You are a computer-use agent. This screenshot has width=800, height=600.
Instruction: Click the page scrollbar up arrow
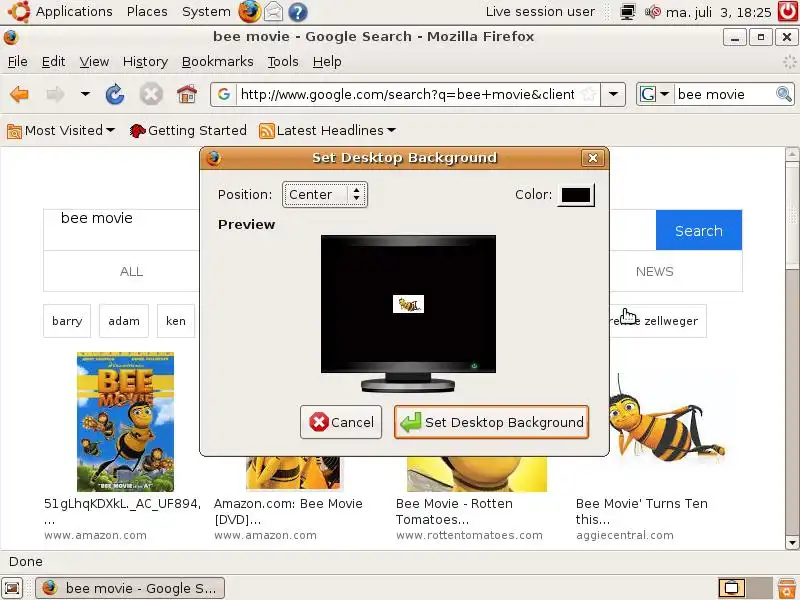pos(792,154)
